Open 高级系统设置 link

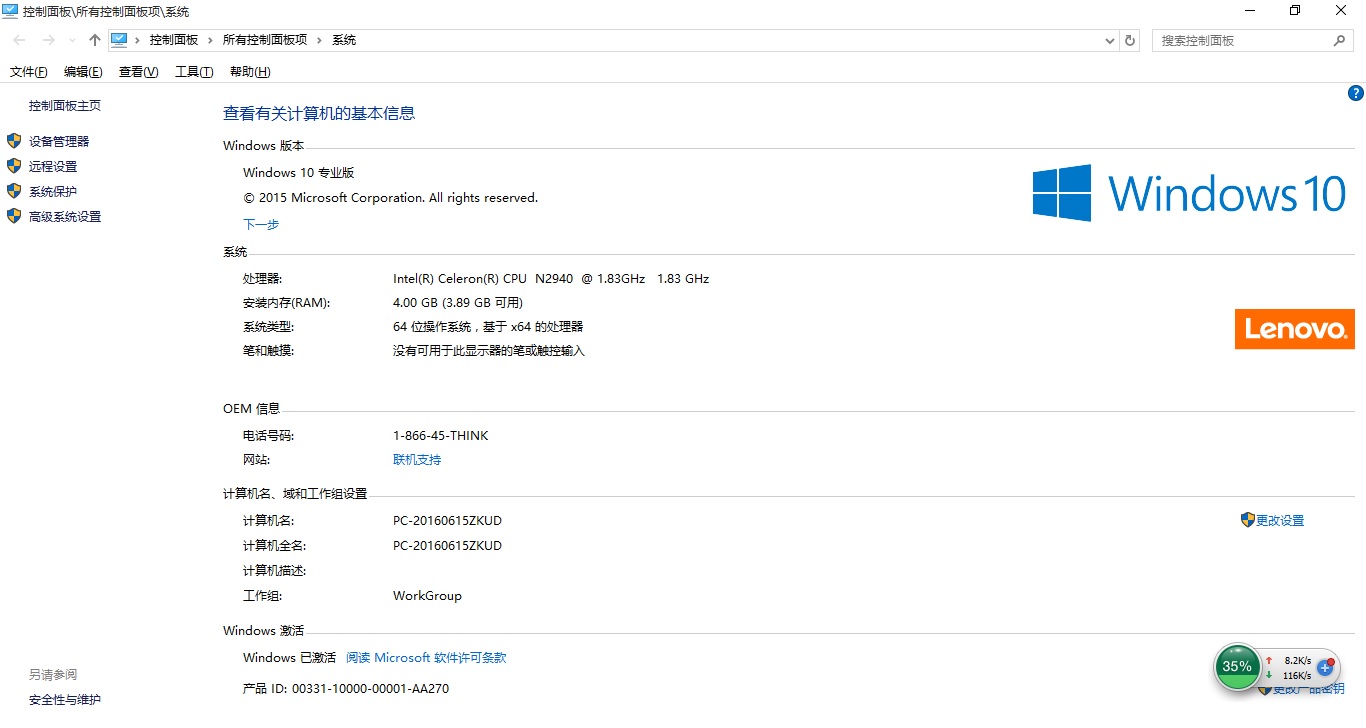pyautogui.click(x=65, y=217)
